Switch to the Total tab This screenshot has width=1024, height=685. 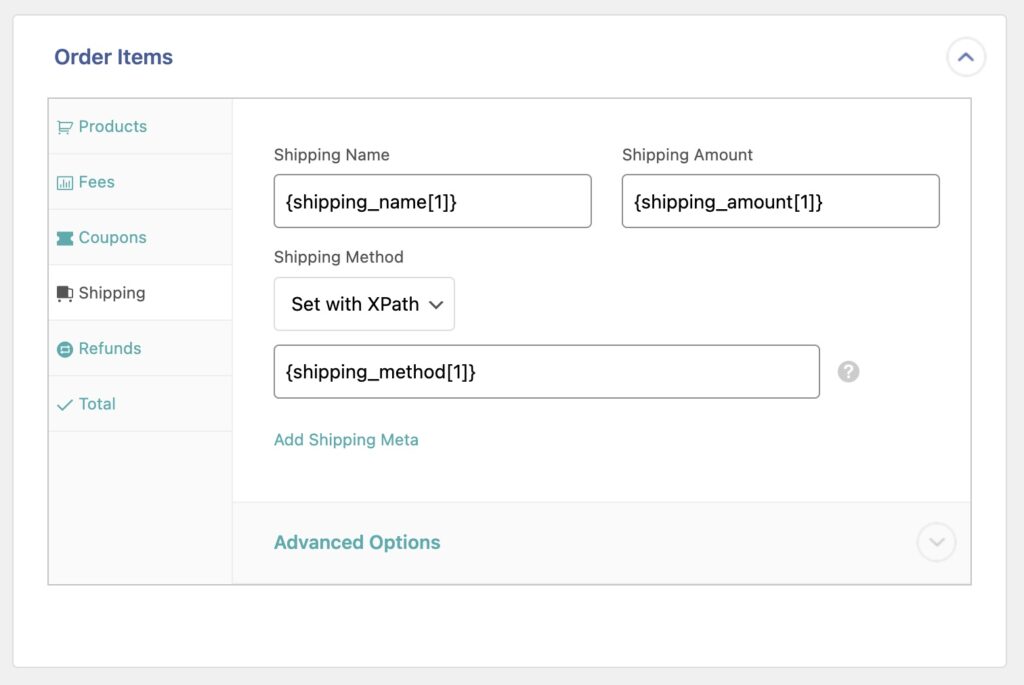coord(97,403)
